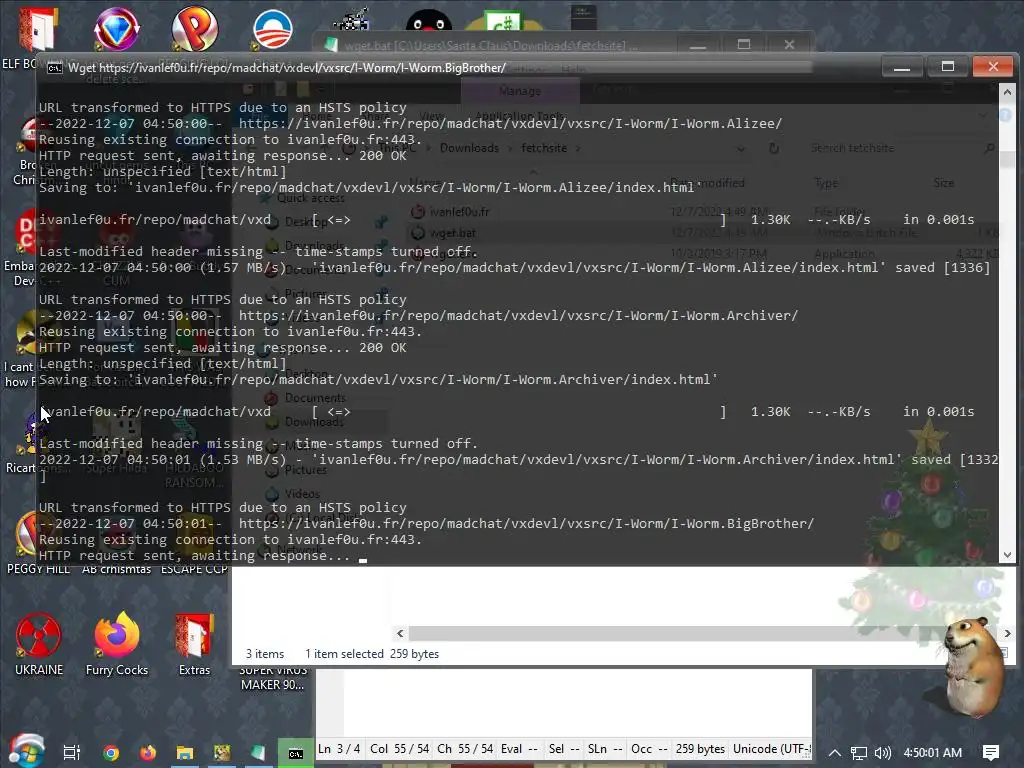Click the 'Ln 3 / 4' status field
This screenshot has width=1024, height=768.
[339, 749]
